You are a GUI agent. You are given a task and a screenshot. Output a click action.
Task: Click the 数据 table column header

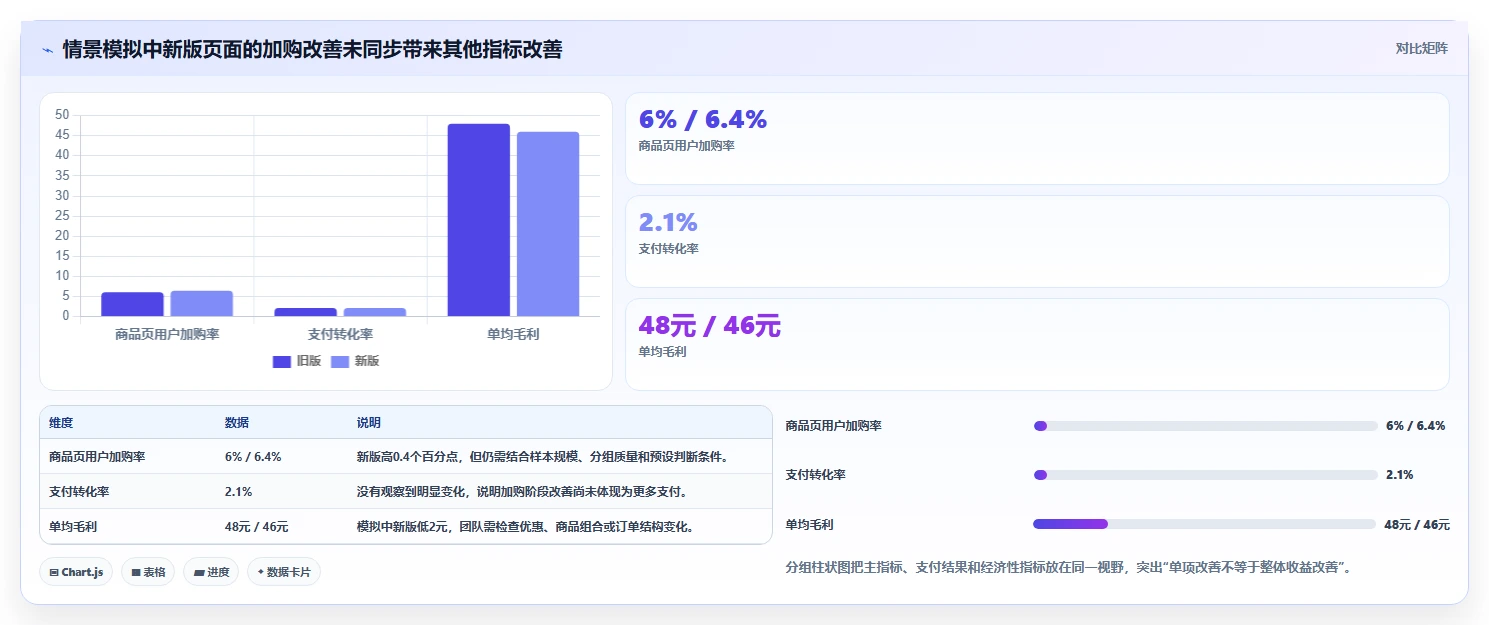pyautogui.click(x=237, y=423)
